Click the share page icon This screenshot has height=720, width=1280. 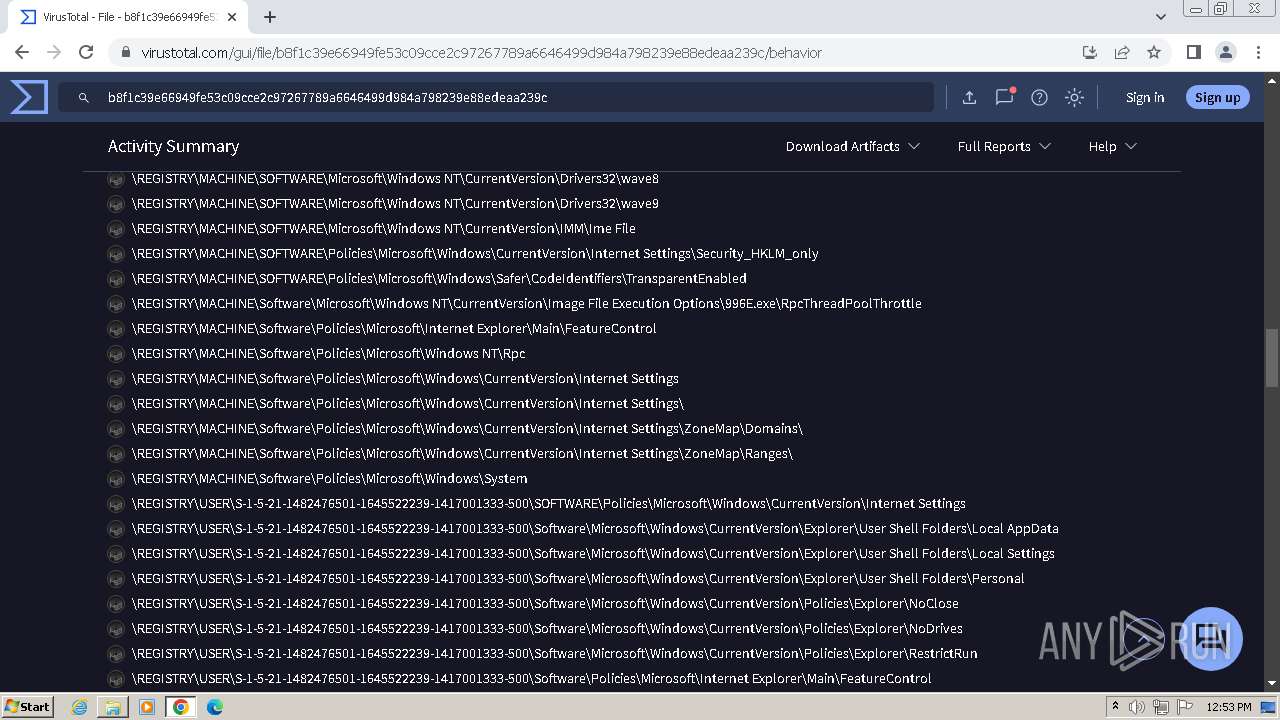click(1122, 52)
